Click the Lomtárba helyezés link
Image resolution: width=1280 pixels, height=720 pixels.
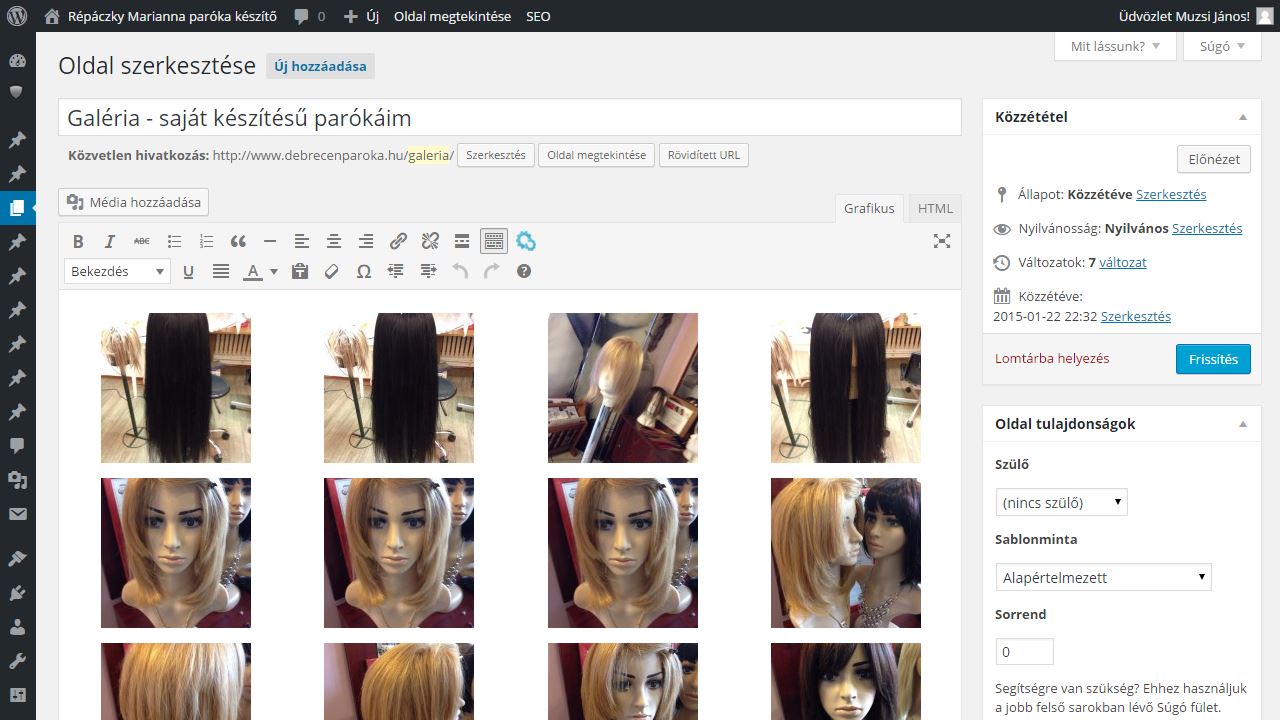[1052, 358]
